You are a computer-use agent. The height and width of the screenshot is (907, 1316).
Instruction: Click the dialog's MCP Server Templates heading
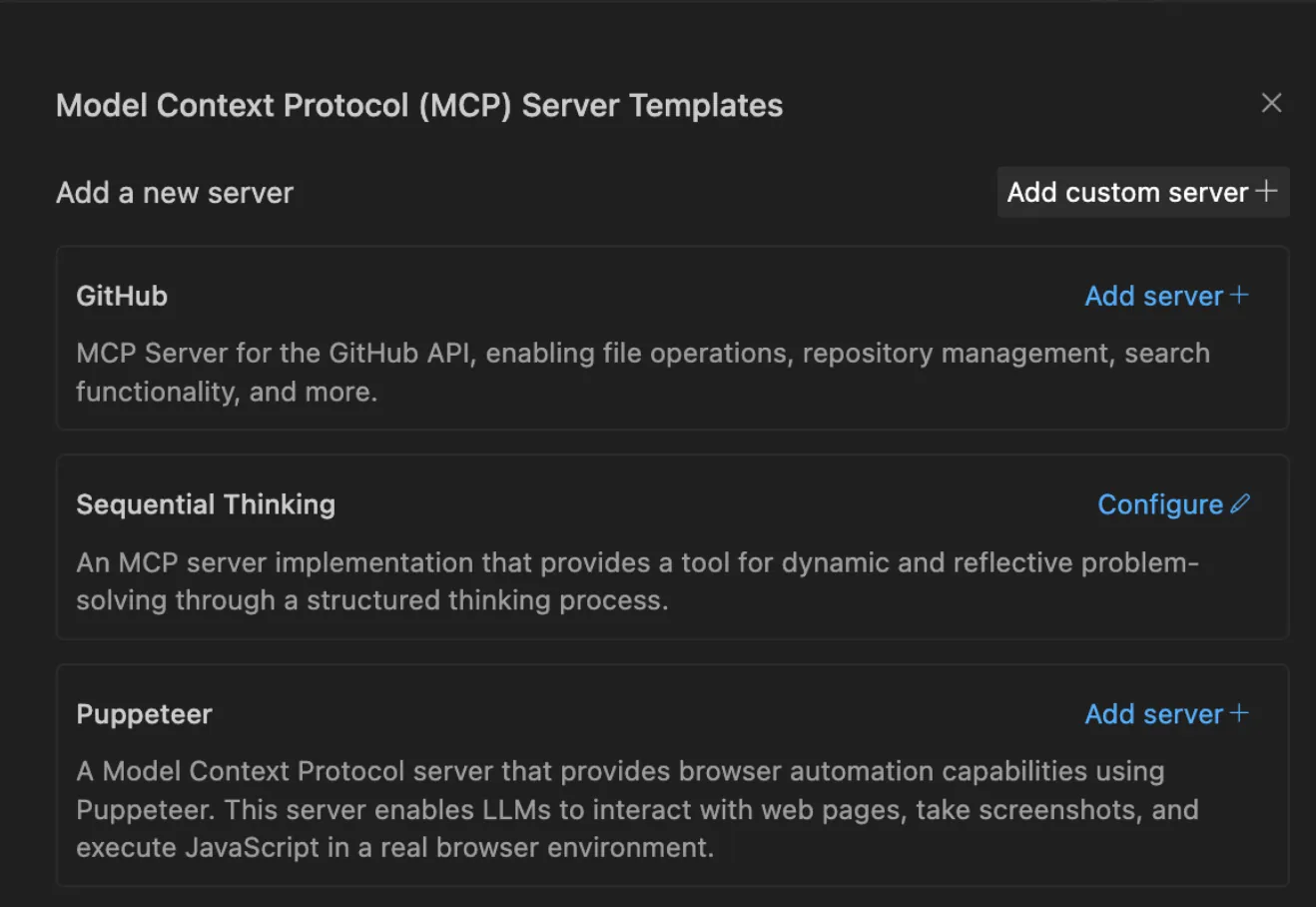[419, 105]
